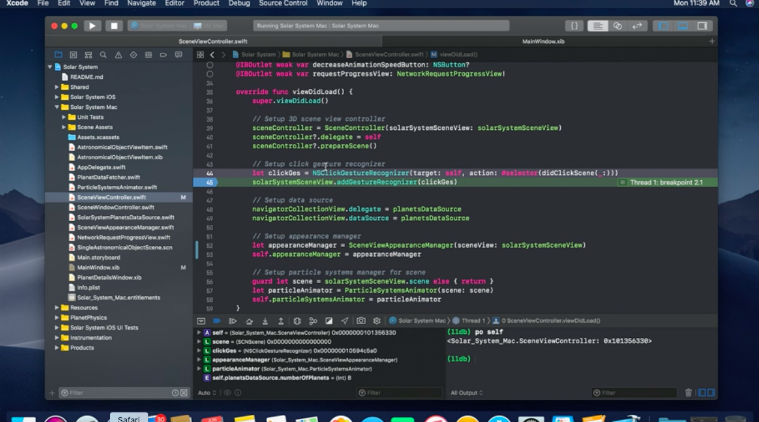759x422 pixels.
Task: Expand the Resources folder
Action: click(57, 307)
